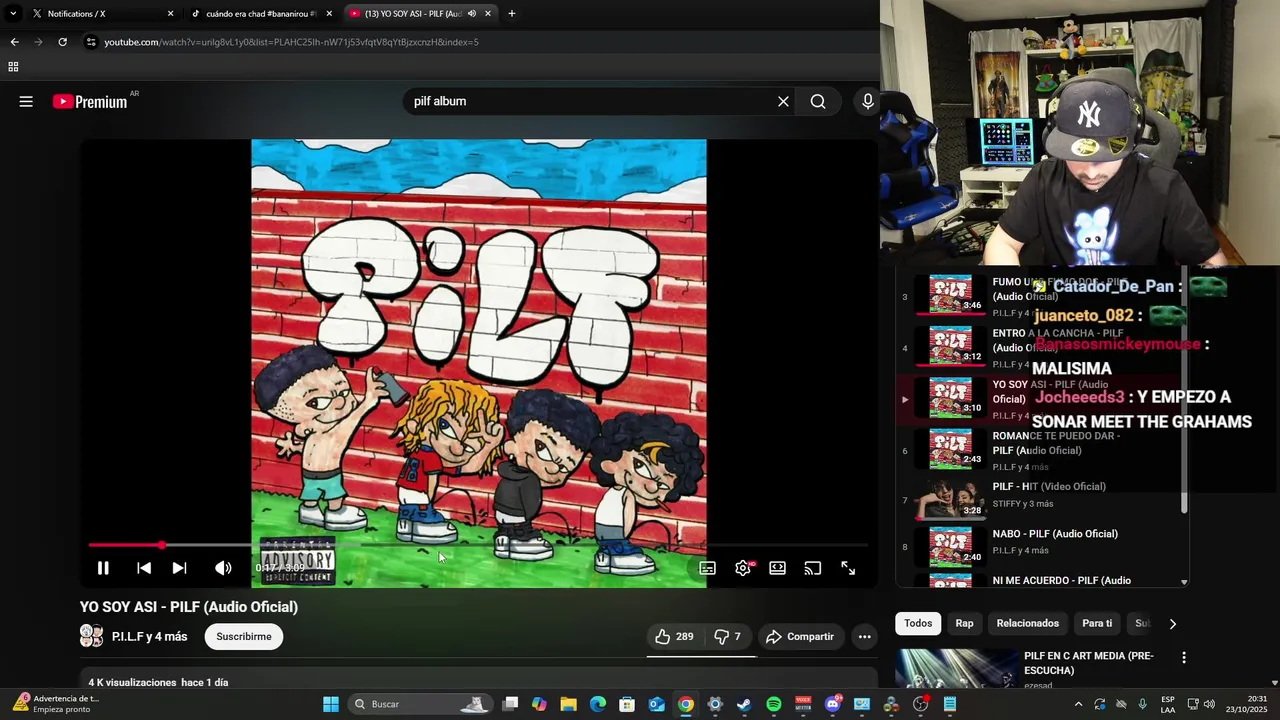Open the tab search dropdown arrow
This screenshot has height=720, width=1280.
coord(12,14)
